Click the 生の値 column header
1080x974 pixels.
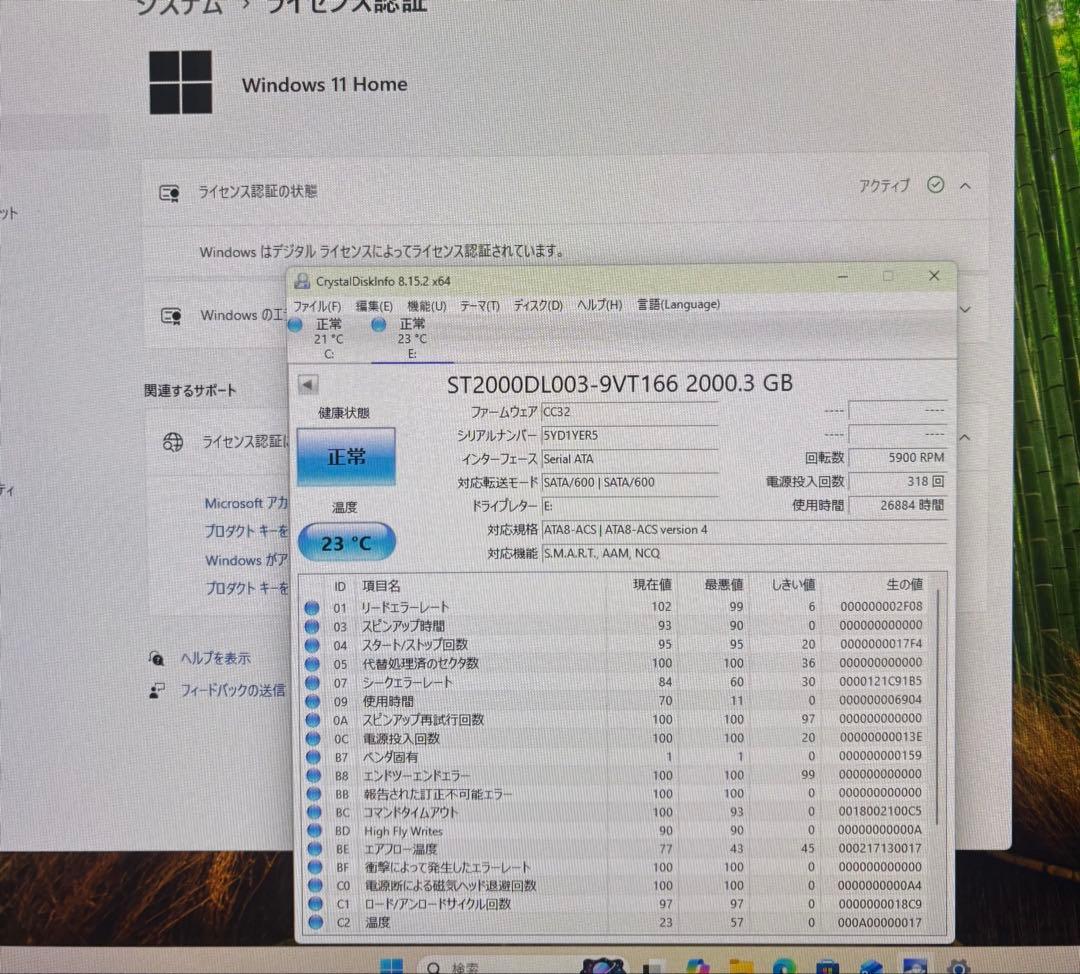click(904, 584)
